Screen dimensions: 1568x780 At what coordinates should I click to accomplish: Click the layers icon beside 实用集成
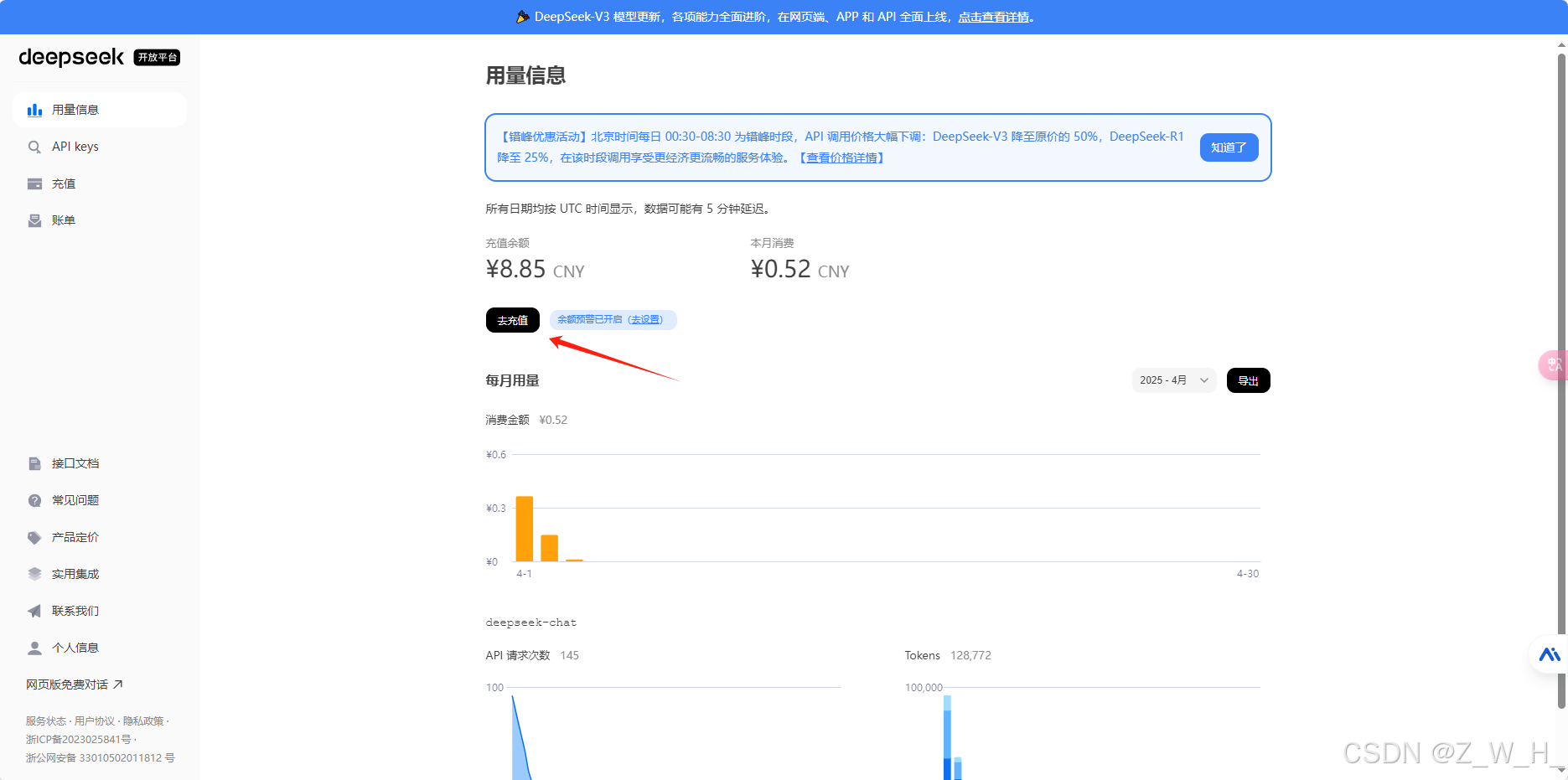click(x=34, y=574)
